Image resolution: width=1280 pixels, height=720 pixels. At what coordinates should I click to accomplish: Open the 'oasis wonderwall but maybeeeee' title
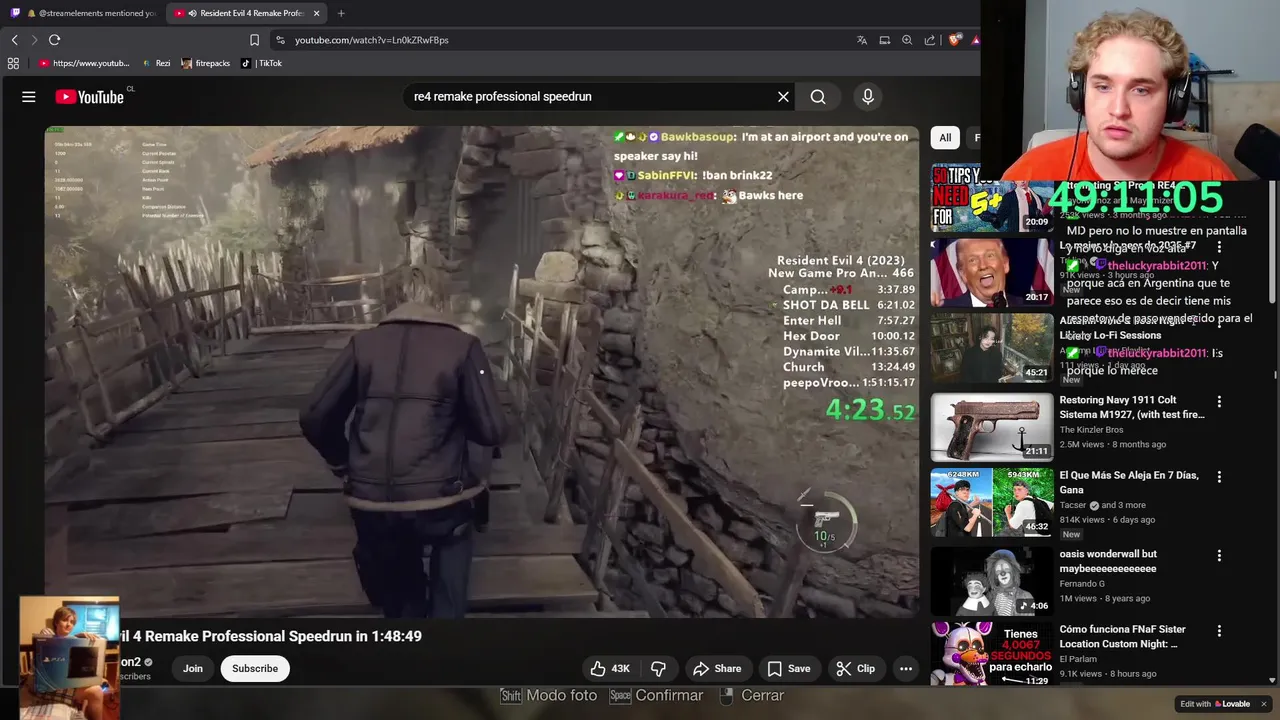tap(1108, 561)
